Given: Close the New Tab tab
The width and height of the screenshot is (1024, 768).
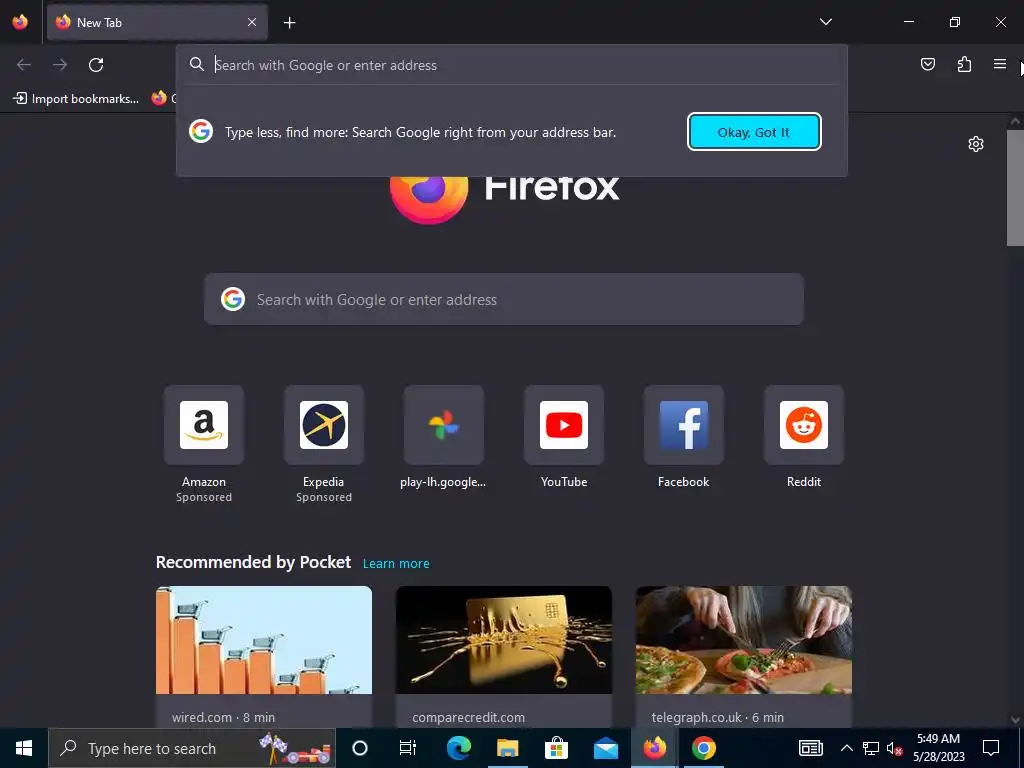Looking at the screenshot, I should pos(251,22).
